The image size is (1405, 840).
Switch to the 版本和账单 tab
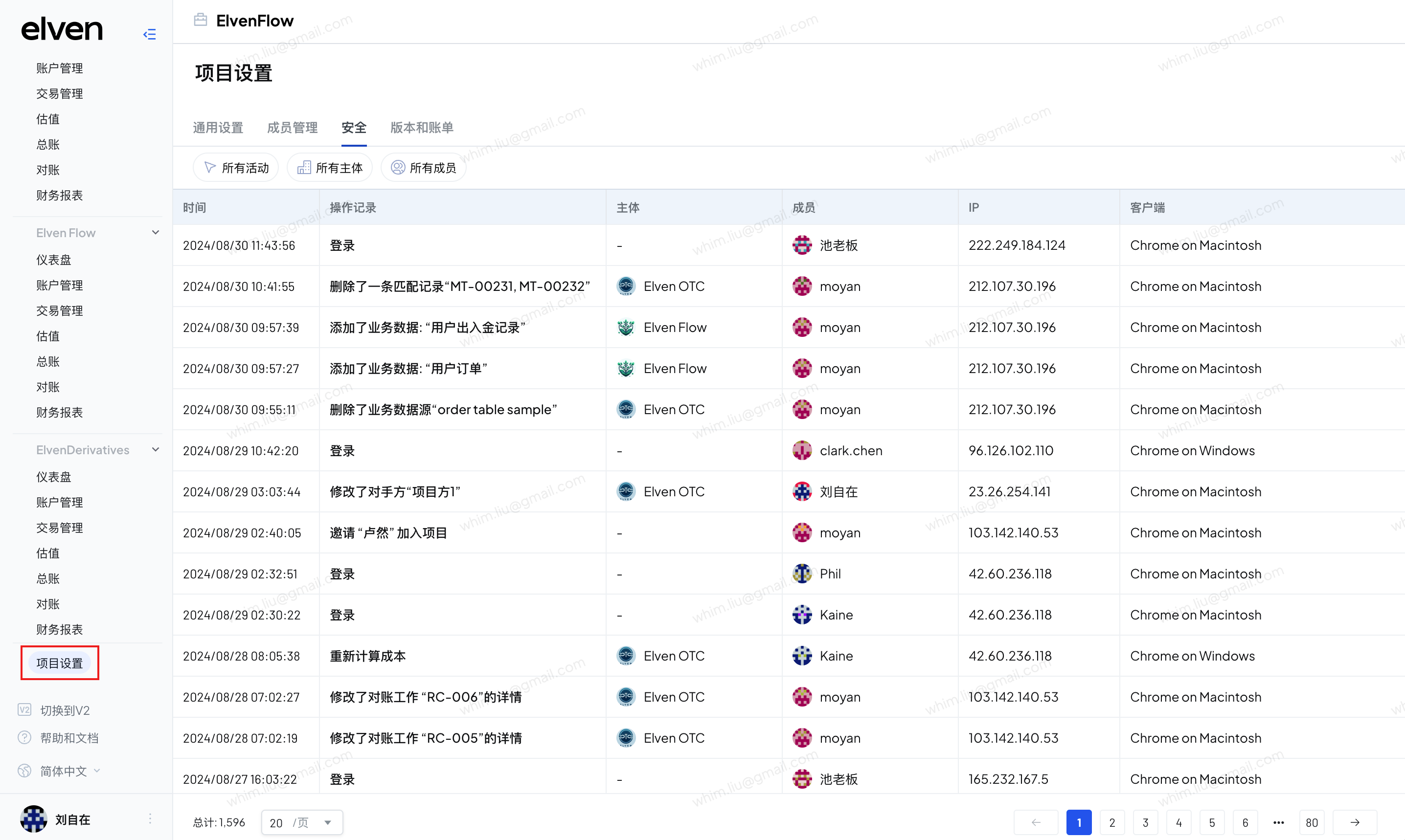422,128
